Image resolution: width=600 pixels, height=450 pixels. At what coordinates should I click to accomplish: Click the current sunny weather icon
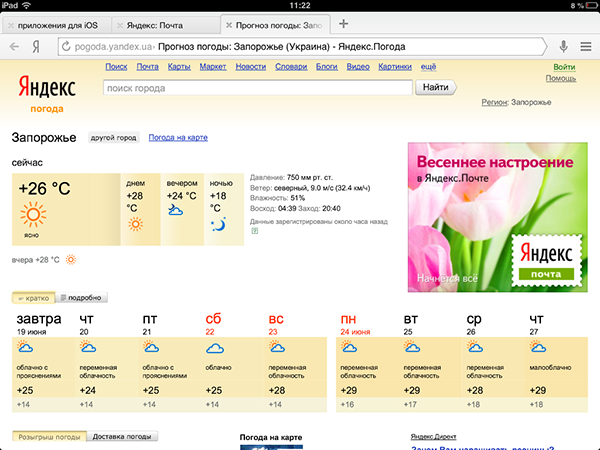[33, 215]
